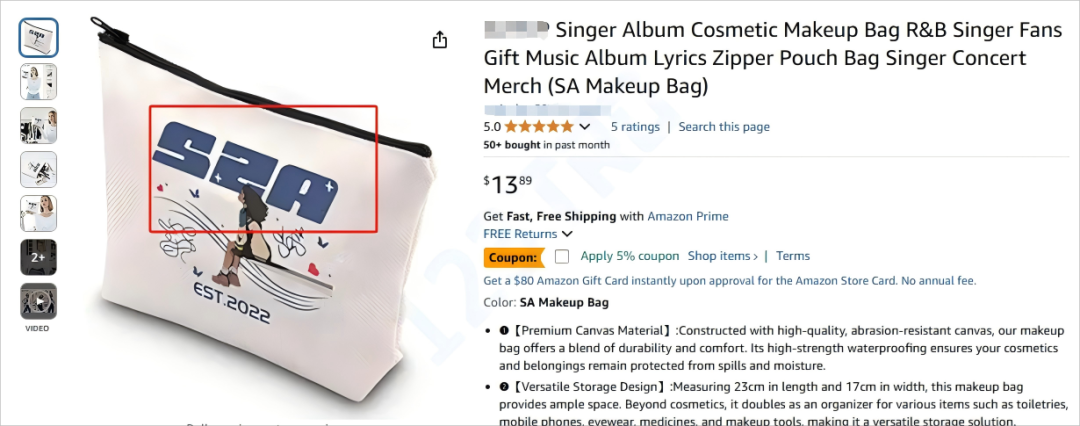View coupon Terms link
Image resolution: width=1080 pixels, height=426 pixels.
coord(793,256)
